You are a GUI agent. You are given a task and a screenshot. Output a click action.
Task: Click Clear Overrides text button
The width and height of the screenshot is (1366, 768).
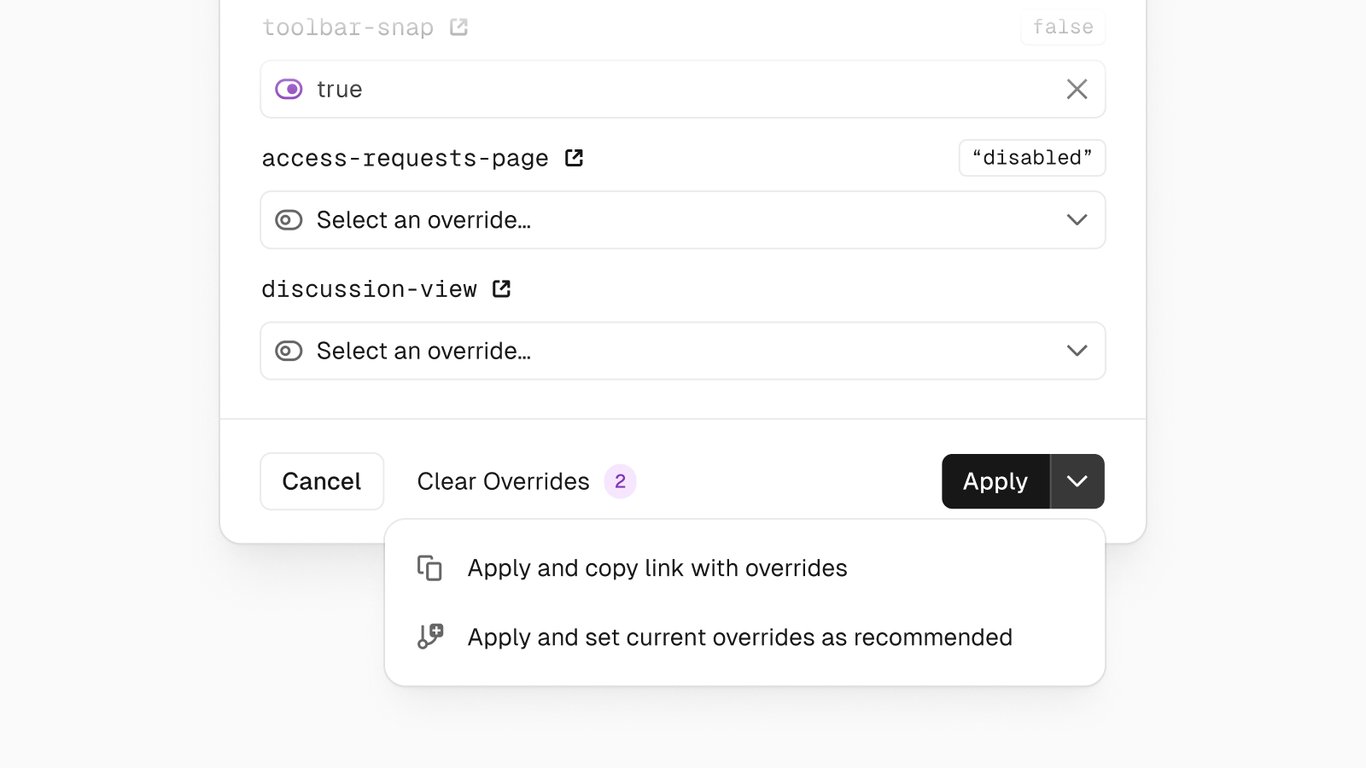pyautogui.click(x=503, y=481)
